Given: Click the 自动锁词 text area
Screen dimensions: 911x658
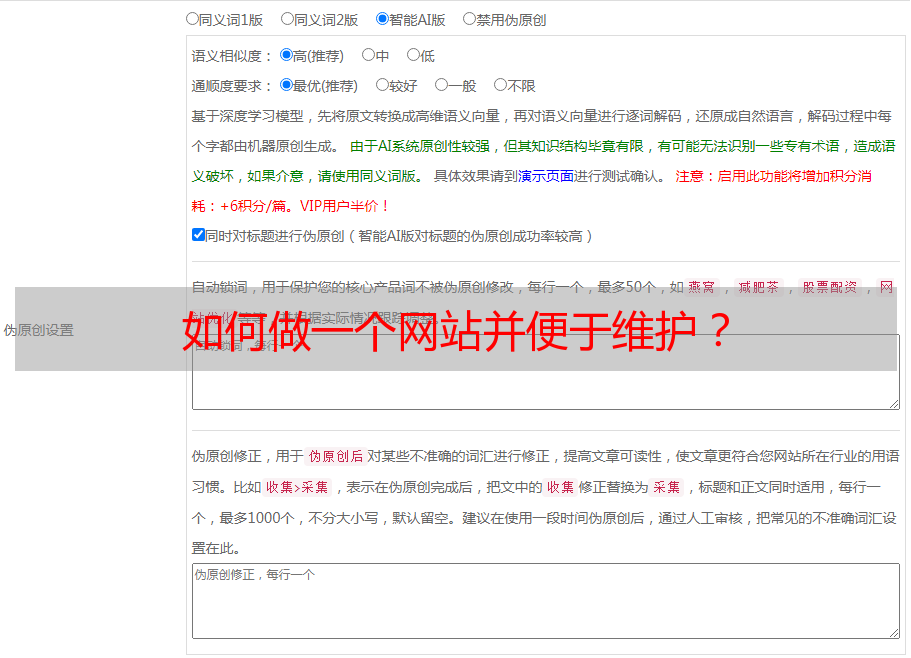Looking at the screenshot, I should pos(546,372).
